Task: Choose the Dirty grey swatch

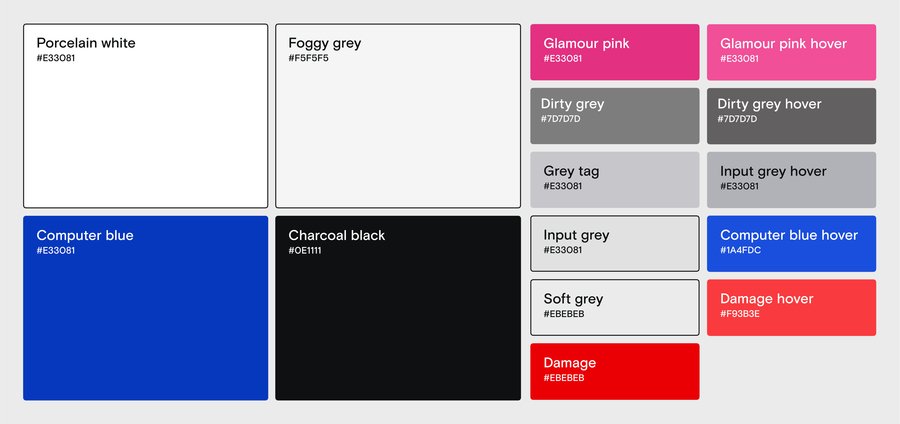Action: [x=614, y=116]
